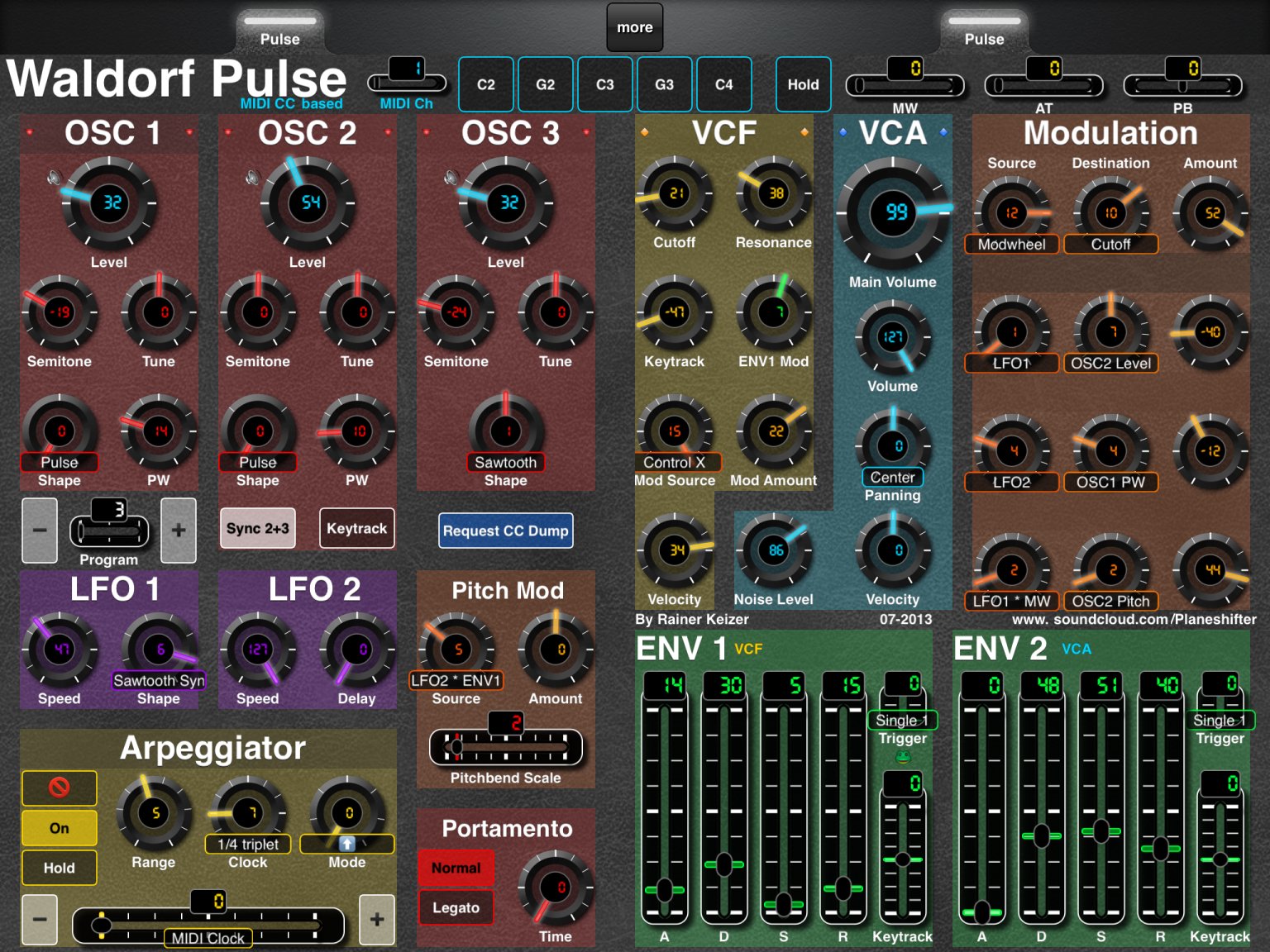1270x952 pixels.
Task: Click the Arpeggiator Mode up-arrow selector
Action: (347, 844)
